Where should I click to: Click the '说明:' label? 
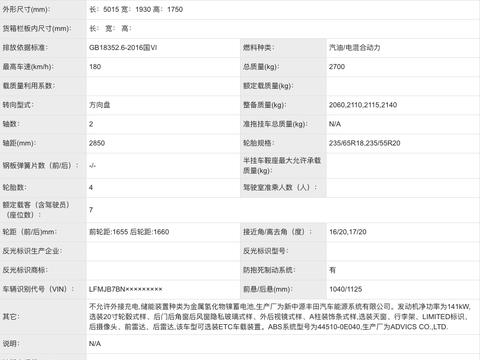tap(11, 344)
